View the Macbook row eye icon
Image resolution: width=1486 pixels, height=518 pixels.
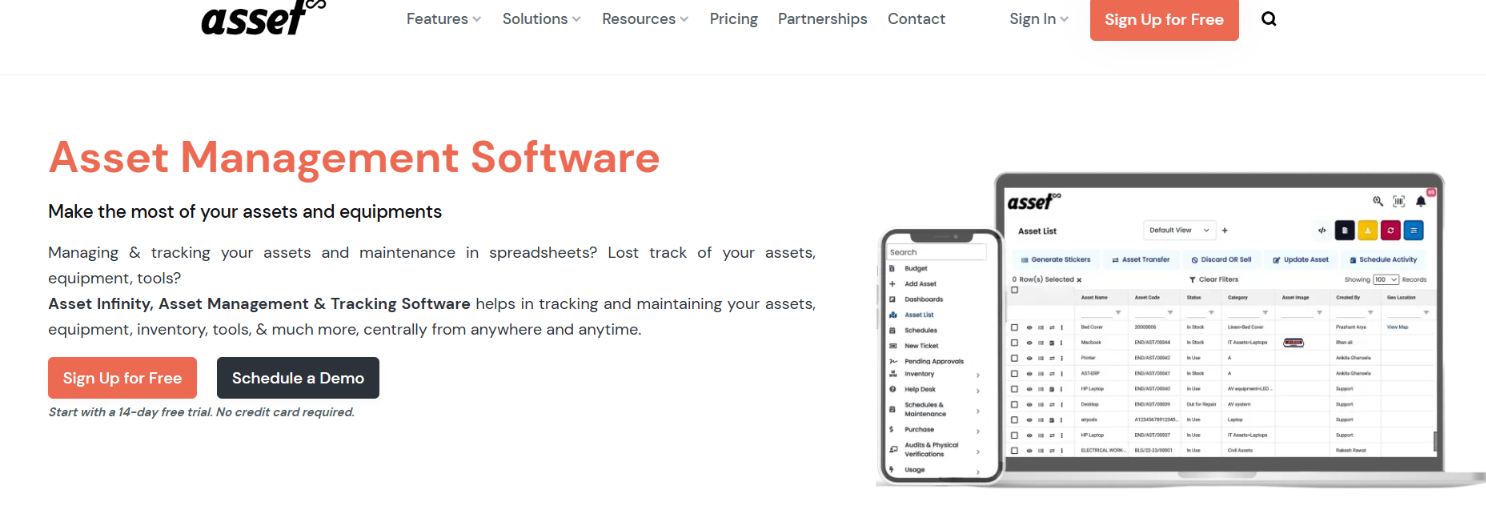coord(1029,343)
